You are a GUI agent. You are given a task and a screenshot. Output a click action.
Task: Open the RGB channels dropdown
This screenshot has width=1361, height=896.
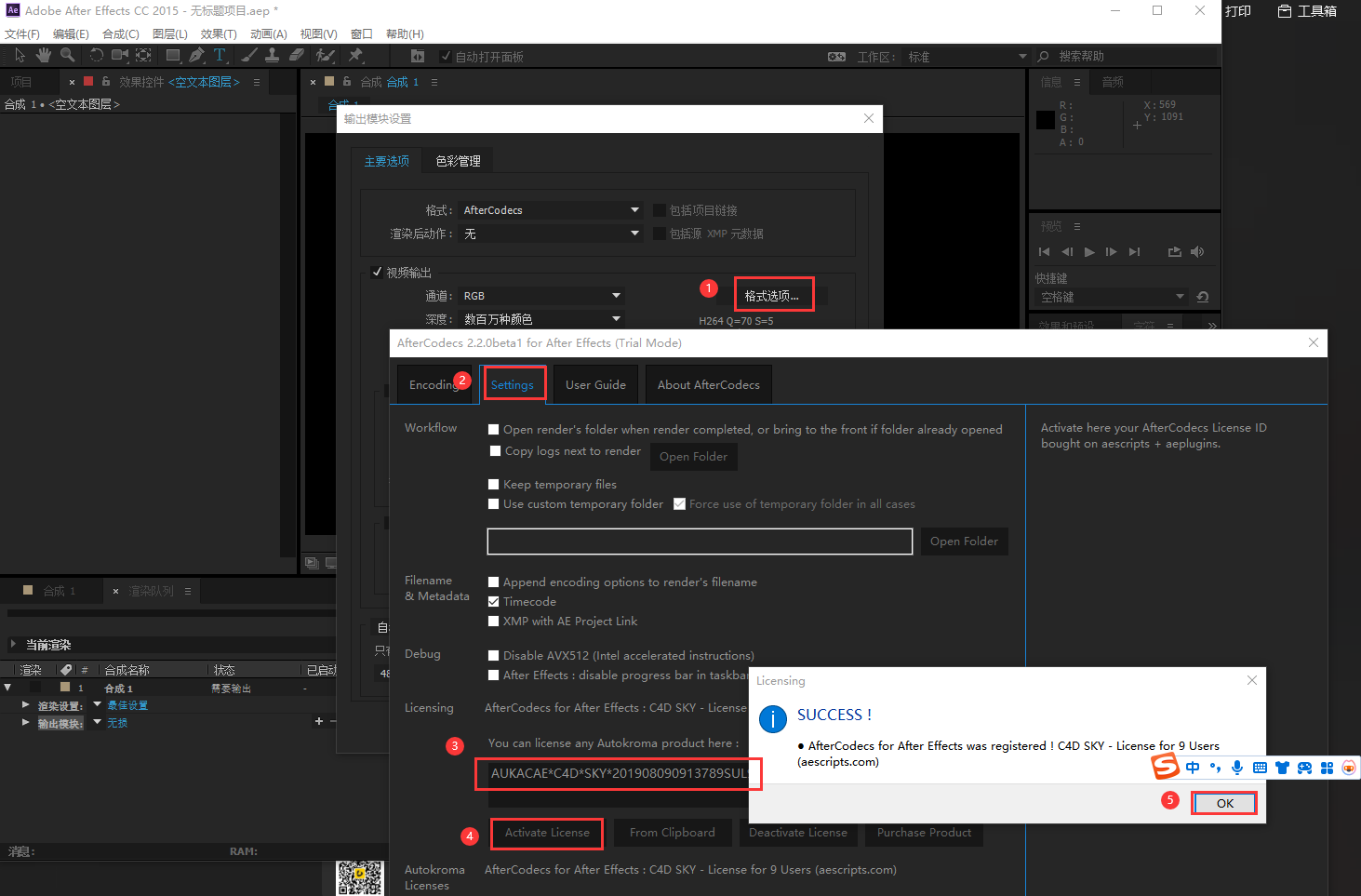point(540,295)
